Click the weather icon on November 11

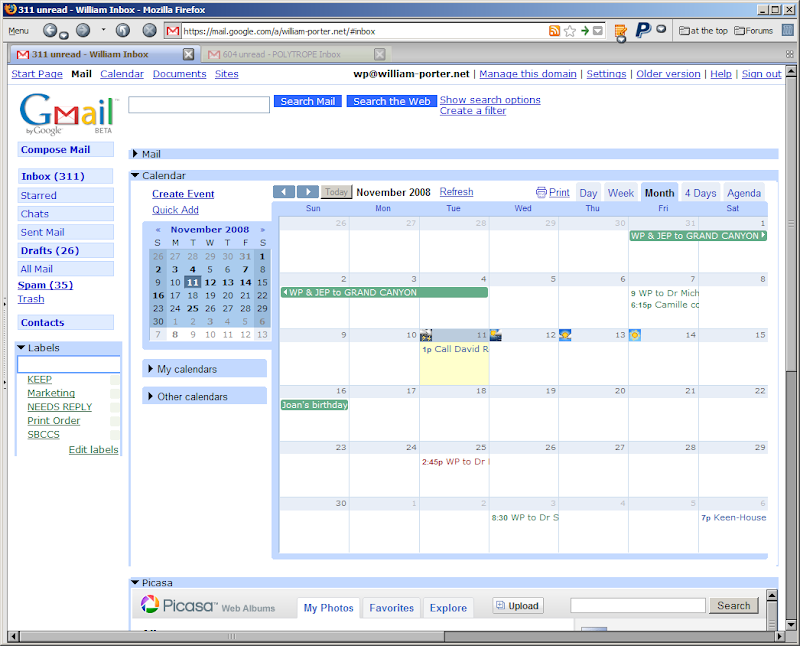[426, 335]
